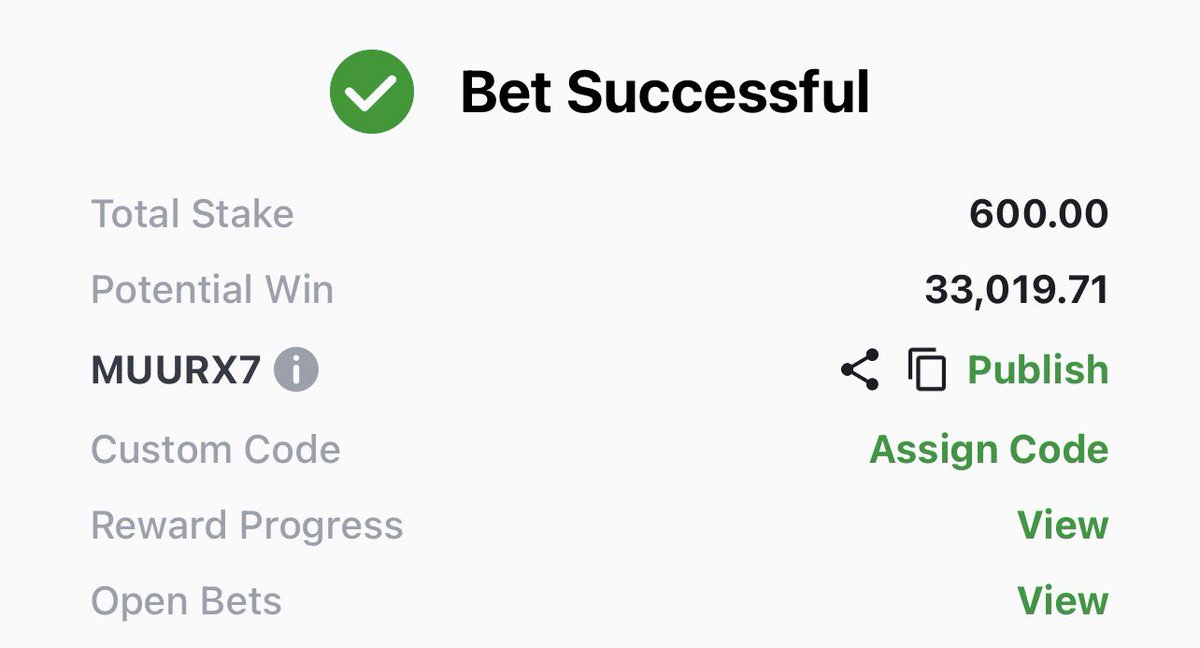Select Assign Code link

[x=989, y=449]
